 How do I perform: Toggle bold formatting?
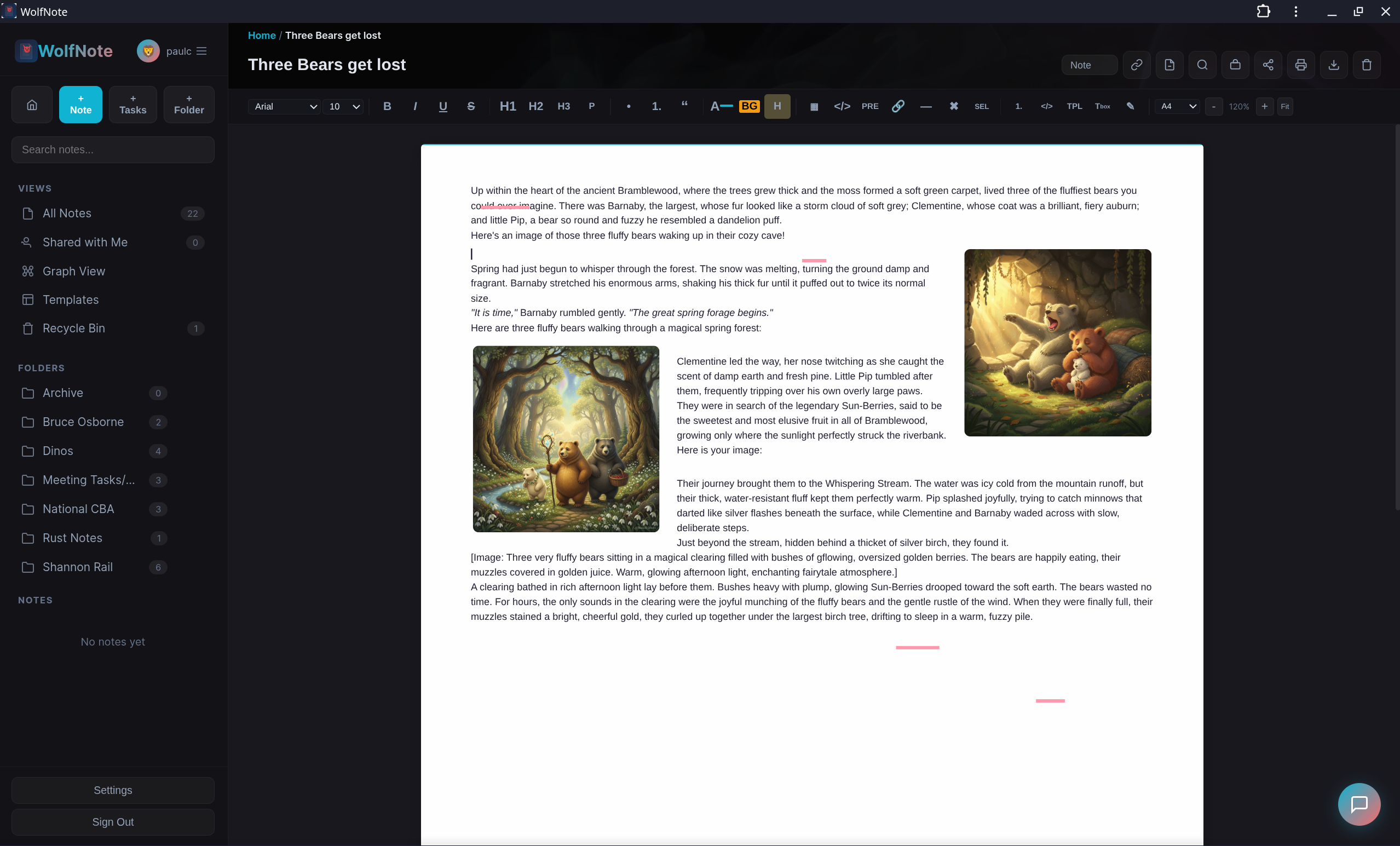(387, 106)
